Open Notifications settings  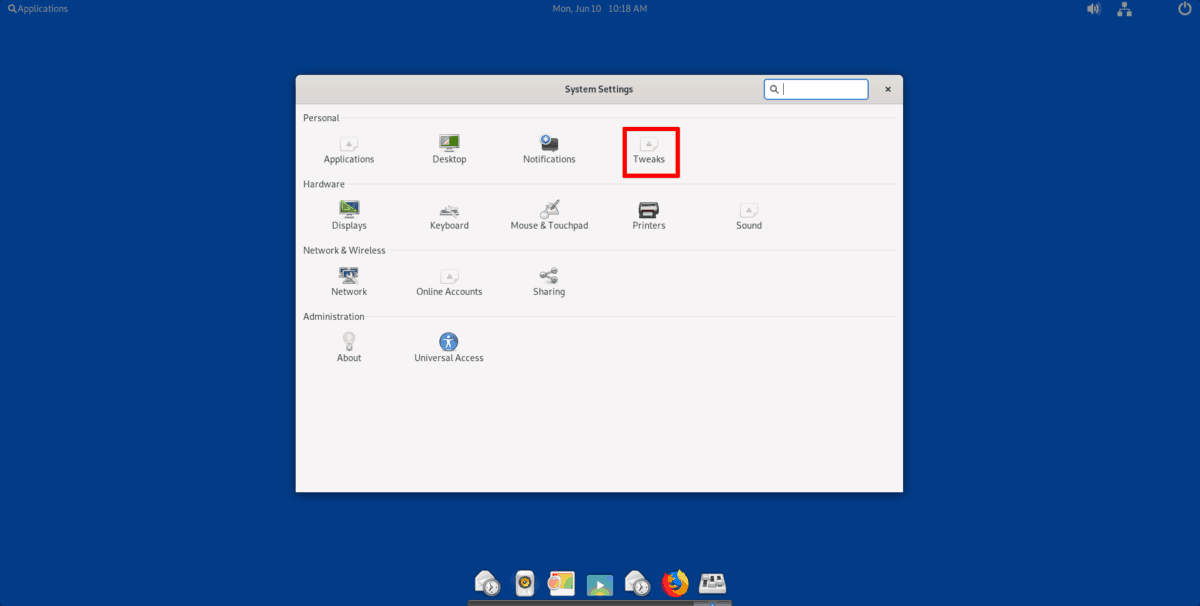pyautogui.click(x=549, y=150)
